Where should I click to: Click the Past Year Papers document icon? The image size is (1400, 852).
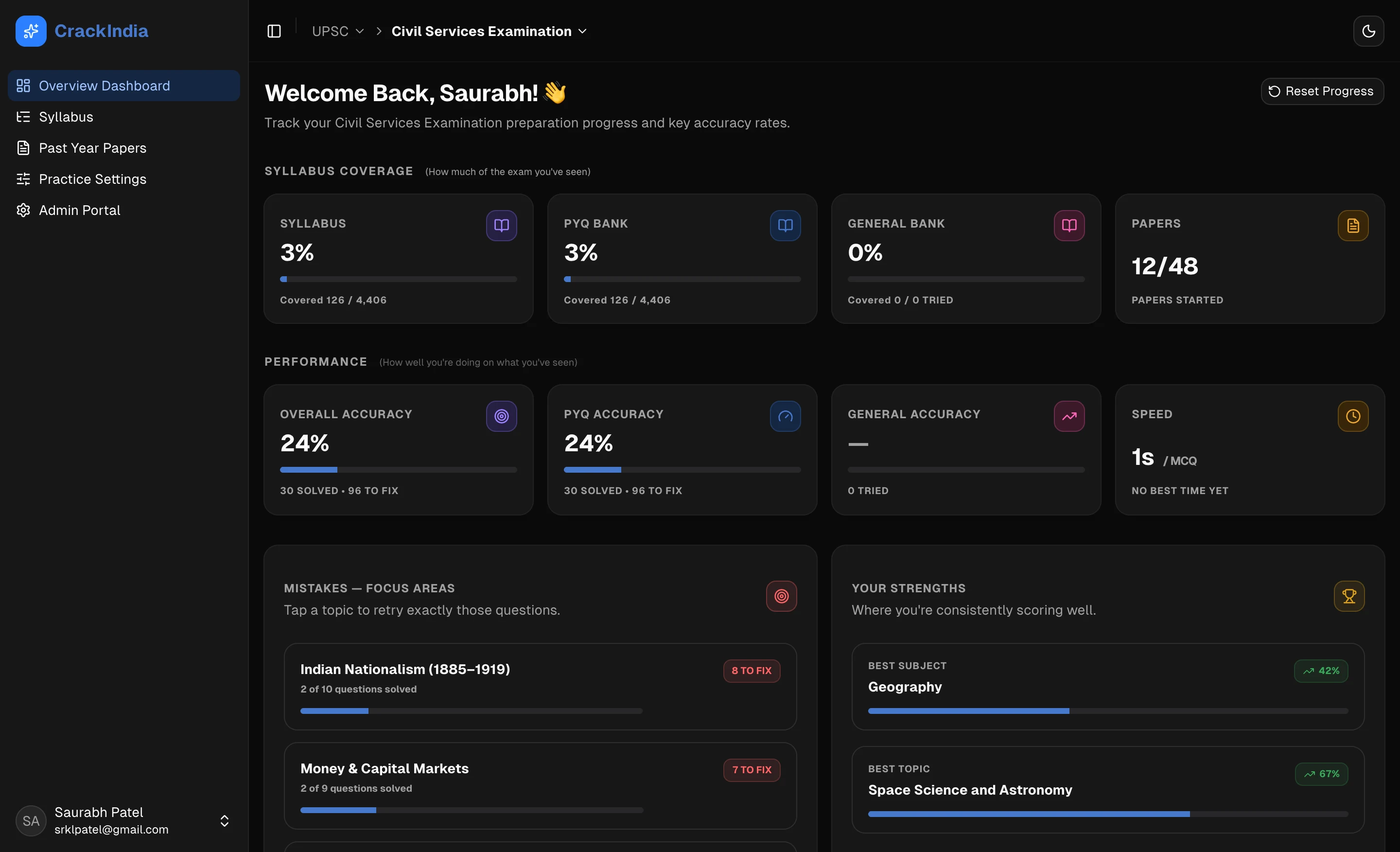click(23, 148)
